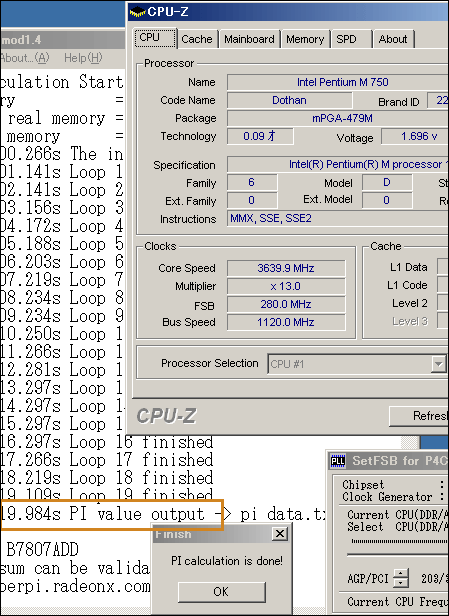The width and height of the screenshot is (449, 616).
Task: Switch to the About tab in CPU-Z
Action: click(x=393, y=39)
